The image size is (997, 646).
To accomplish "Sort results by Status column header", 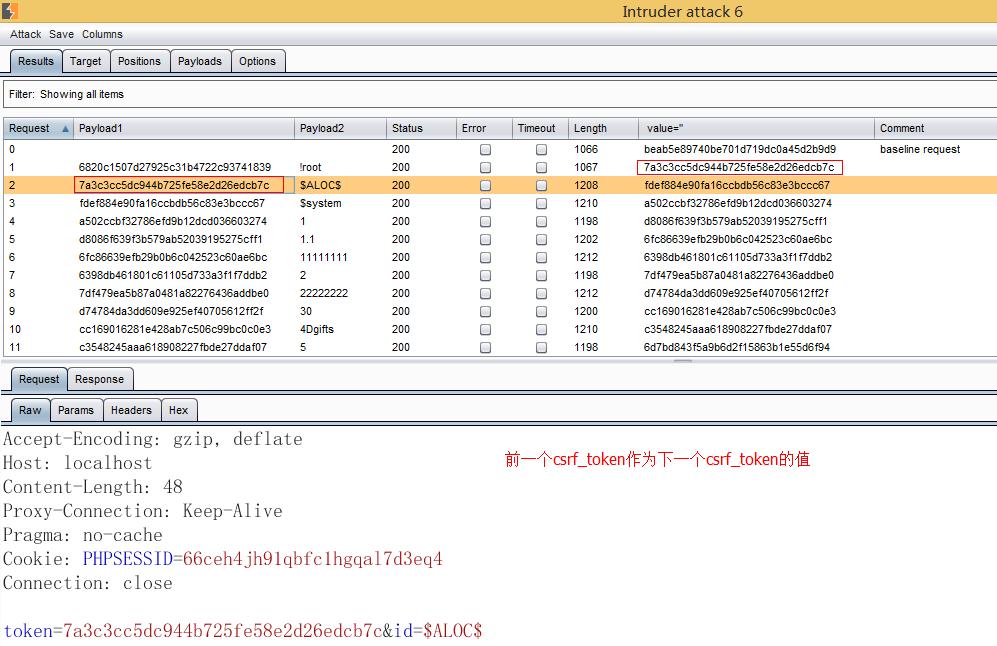I will pos(407,129).
